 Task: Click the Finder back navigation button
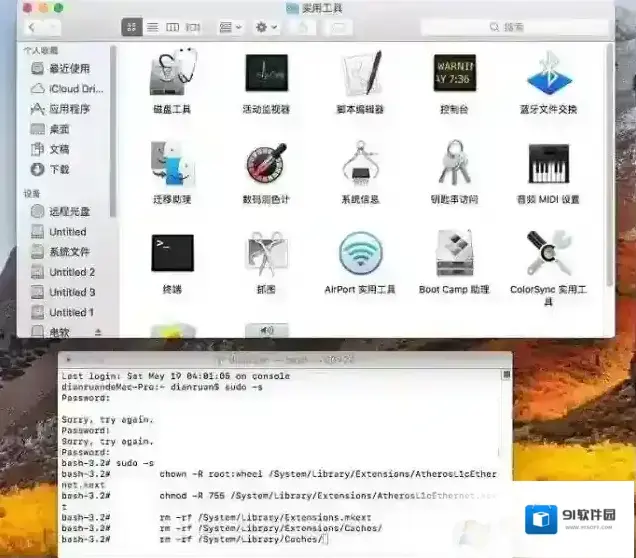point(32,27)
